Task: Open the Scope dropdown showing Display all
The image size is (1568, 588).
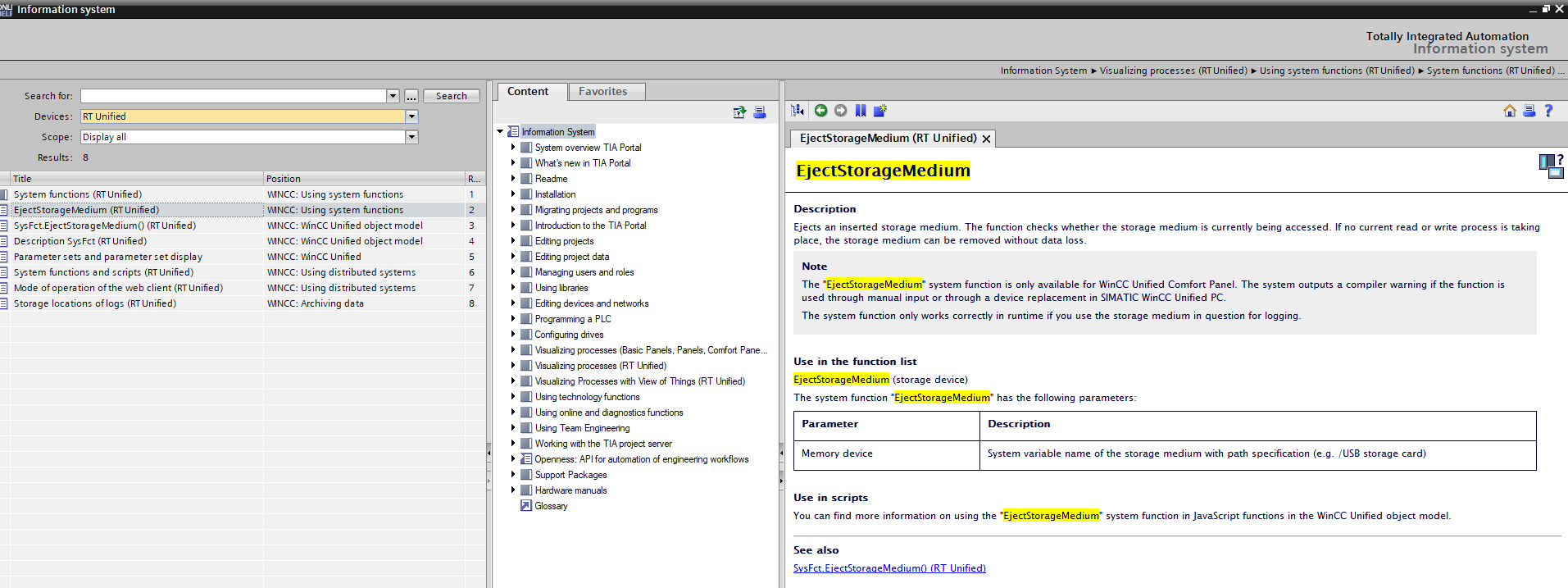Action: point(411,137)
